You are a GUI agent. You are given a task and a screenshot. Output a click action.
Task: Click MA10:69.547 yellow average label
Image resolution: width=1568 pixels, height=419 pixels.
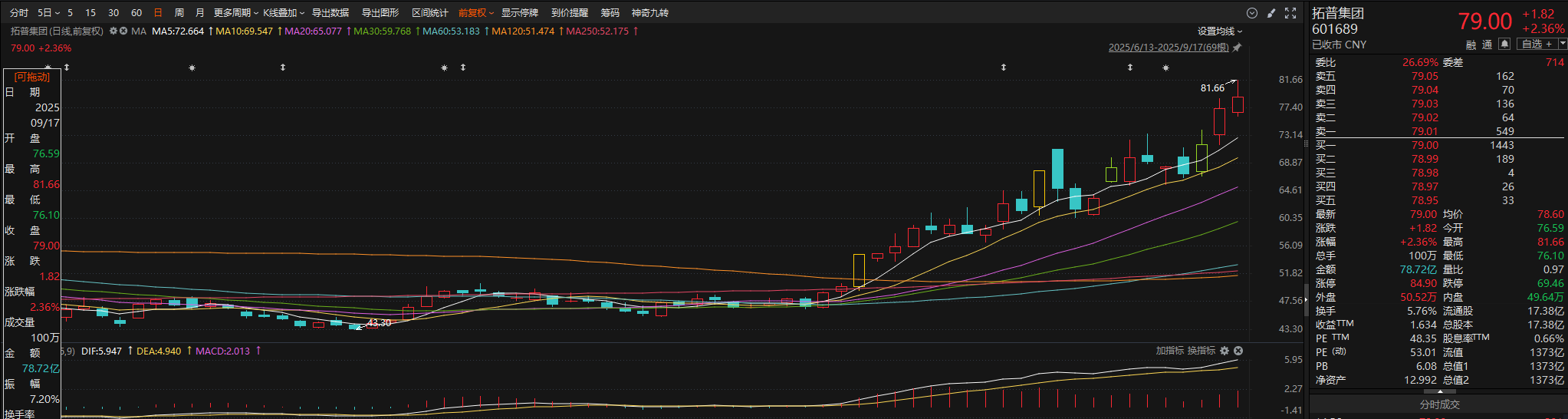coord(244,31)
